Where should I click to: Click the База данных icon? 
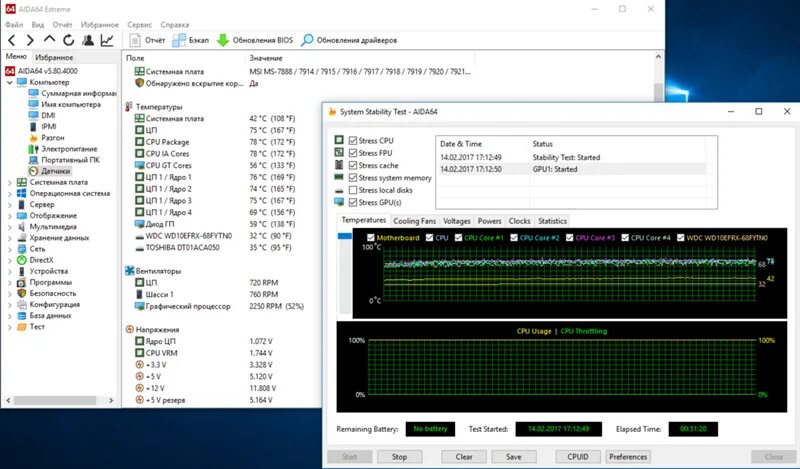[x=21, y=316]
